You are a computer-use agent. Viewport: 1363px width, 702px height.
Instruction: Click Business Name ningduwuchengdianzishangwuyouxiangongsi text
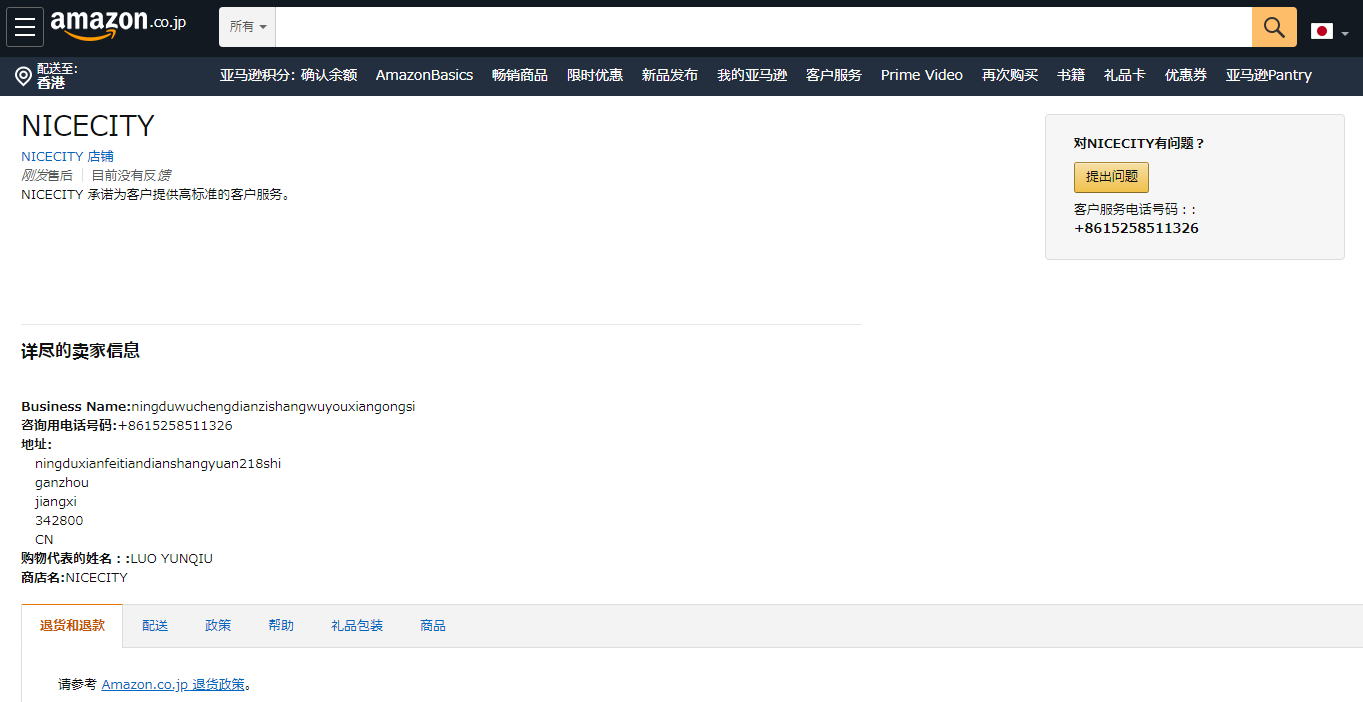pyautogui.click(x=218, y=407)
